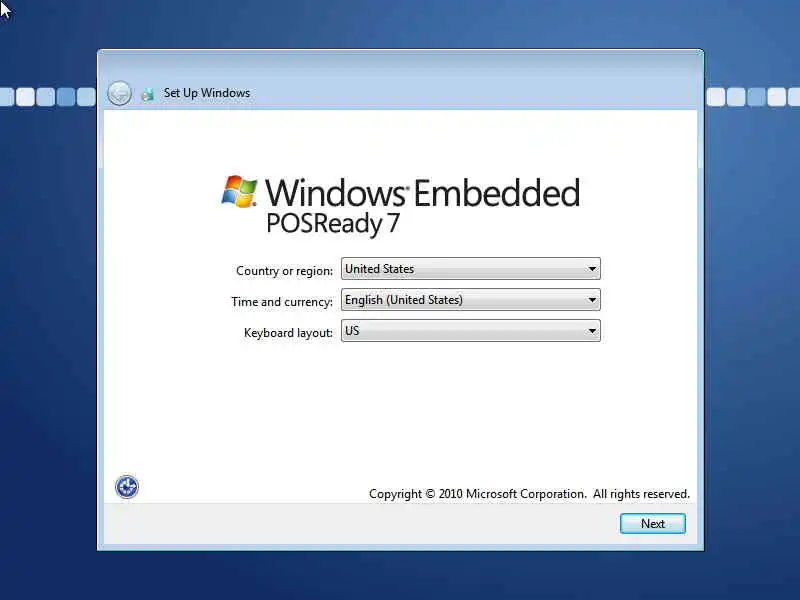The width and height of the screenshot is (800, 600).
Task: Open the Country or region dropdown
Action: pos(470,269)
